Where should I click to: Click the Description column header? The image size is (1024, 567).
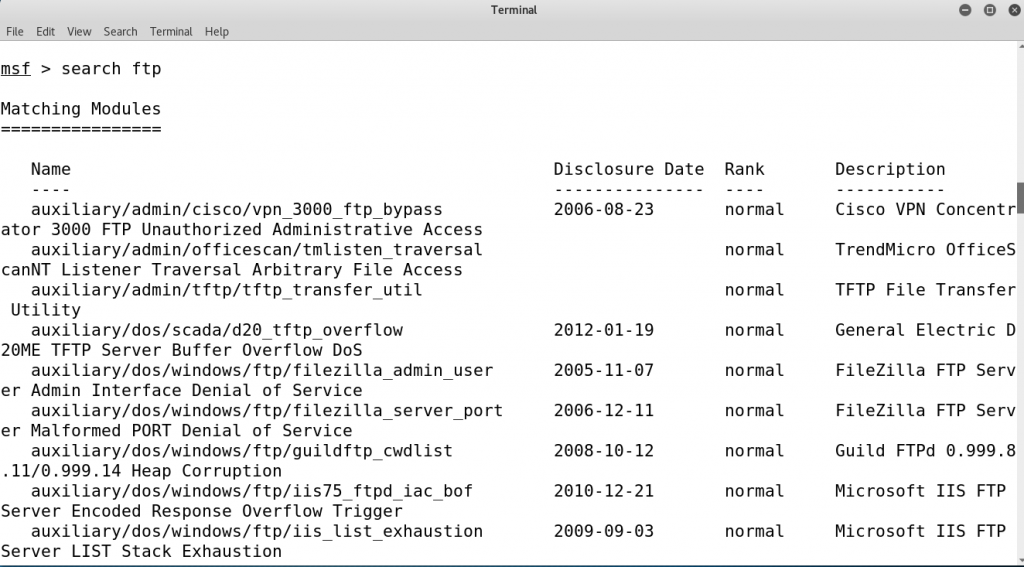(890, 169)
